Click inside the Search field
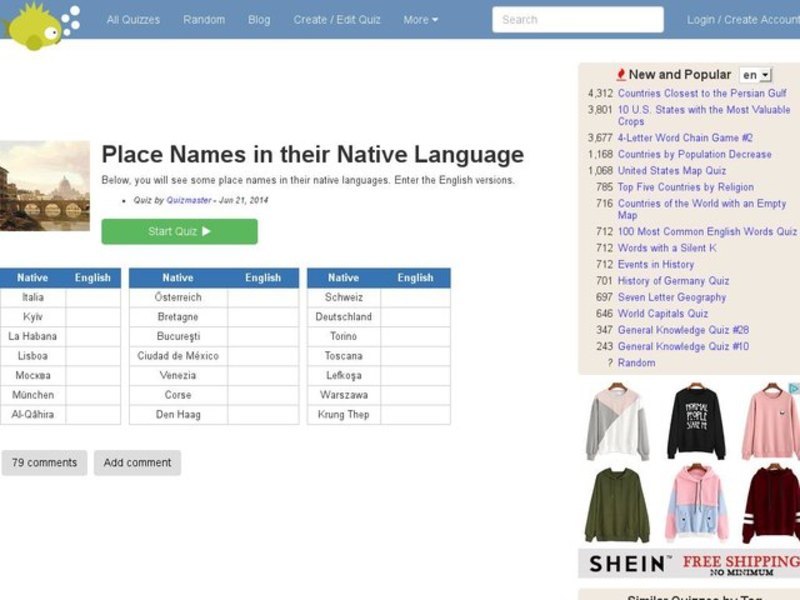 coord(580,19)
